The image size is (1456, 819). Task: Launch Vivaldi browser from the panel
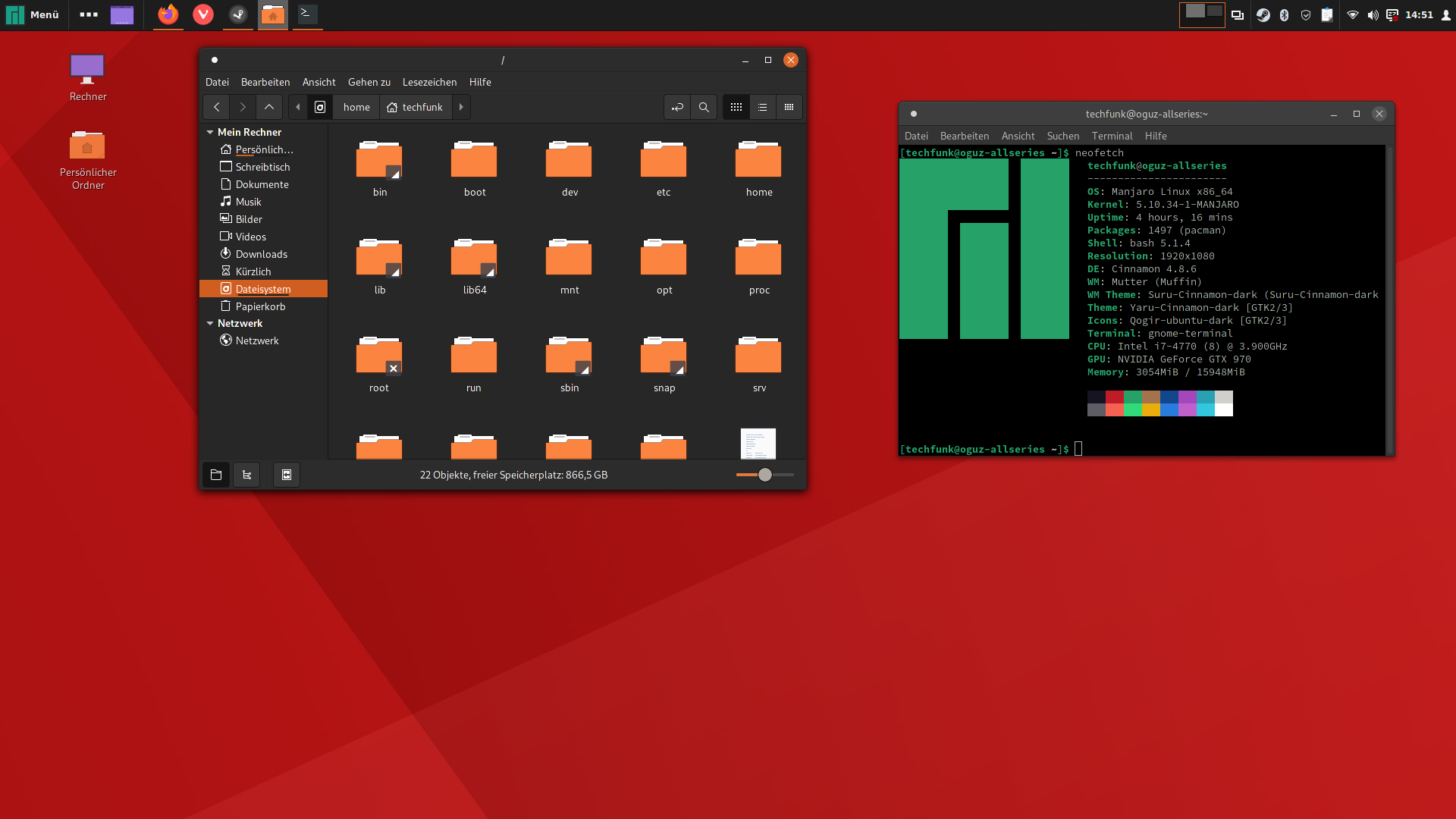[x=203, y=14]
